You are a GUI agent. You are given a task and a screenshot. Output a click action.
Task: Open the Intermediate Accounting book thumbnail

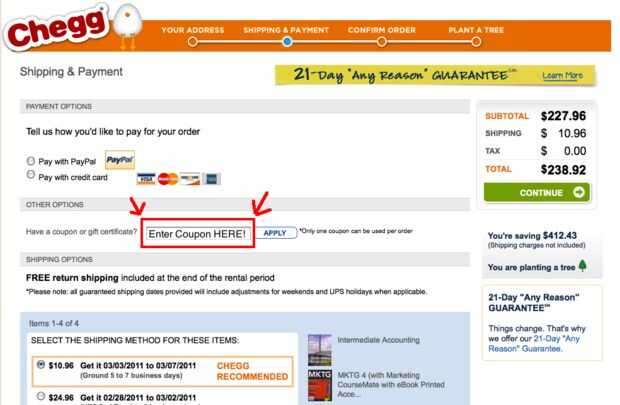coord(319,350)
